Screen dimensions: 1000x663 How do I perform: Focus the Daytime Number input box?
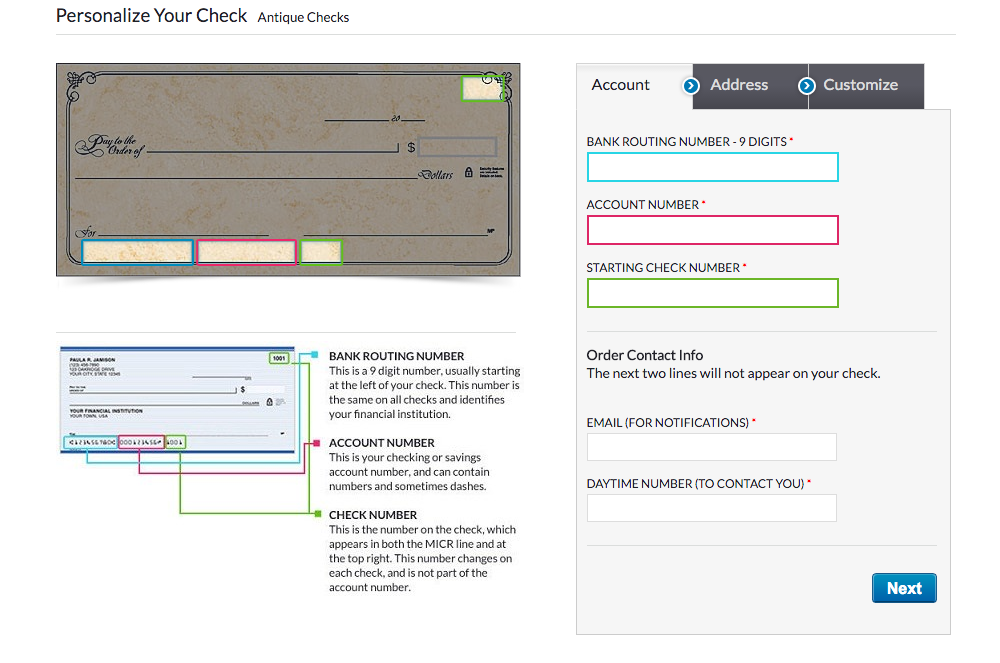tap(711, 508)
